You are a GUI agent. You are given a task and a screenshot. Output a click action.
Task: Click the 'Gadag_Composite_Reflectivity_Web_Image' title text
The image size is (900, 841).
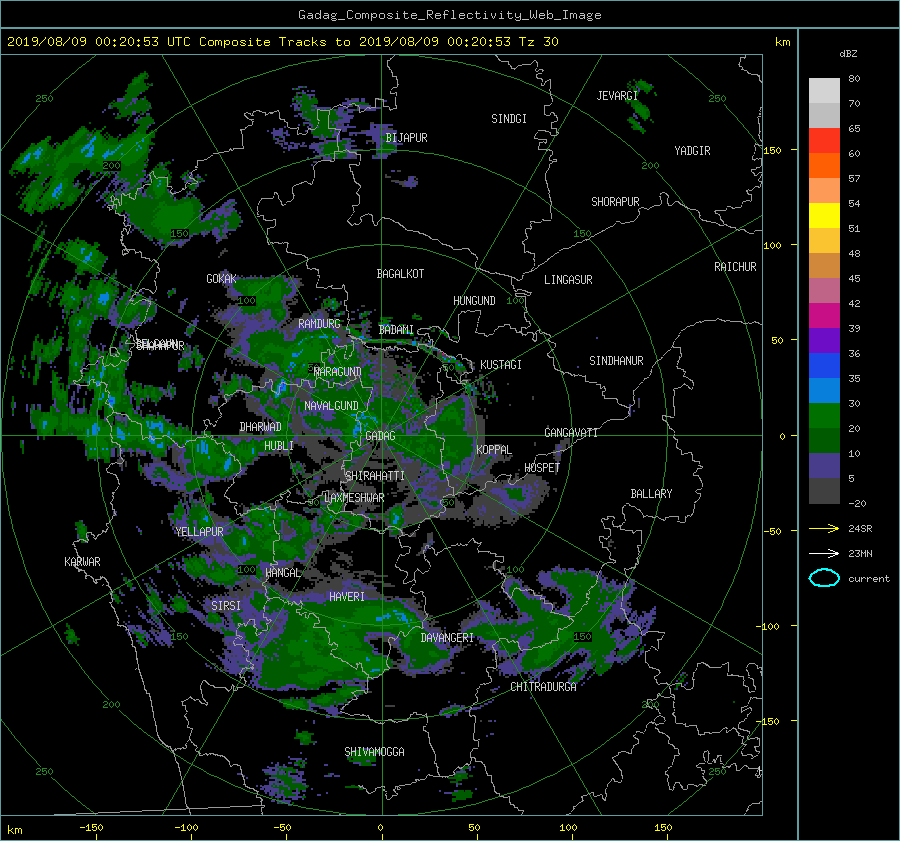point(449,15)
